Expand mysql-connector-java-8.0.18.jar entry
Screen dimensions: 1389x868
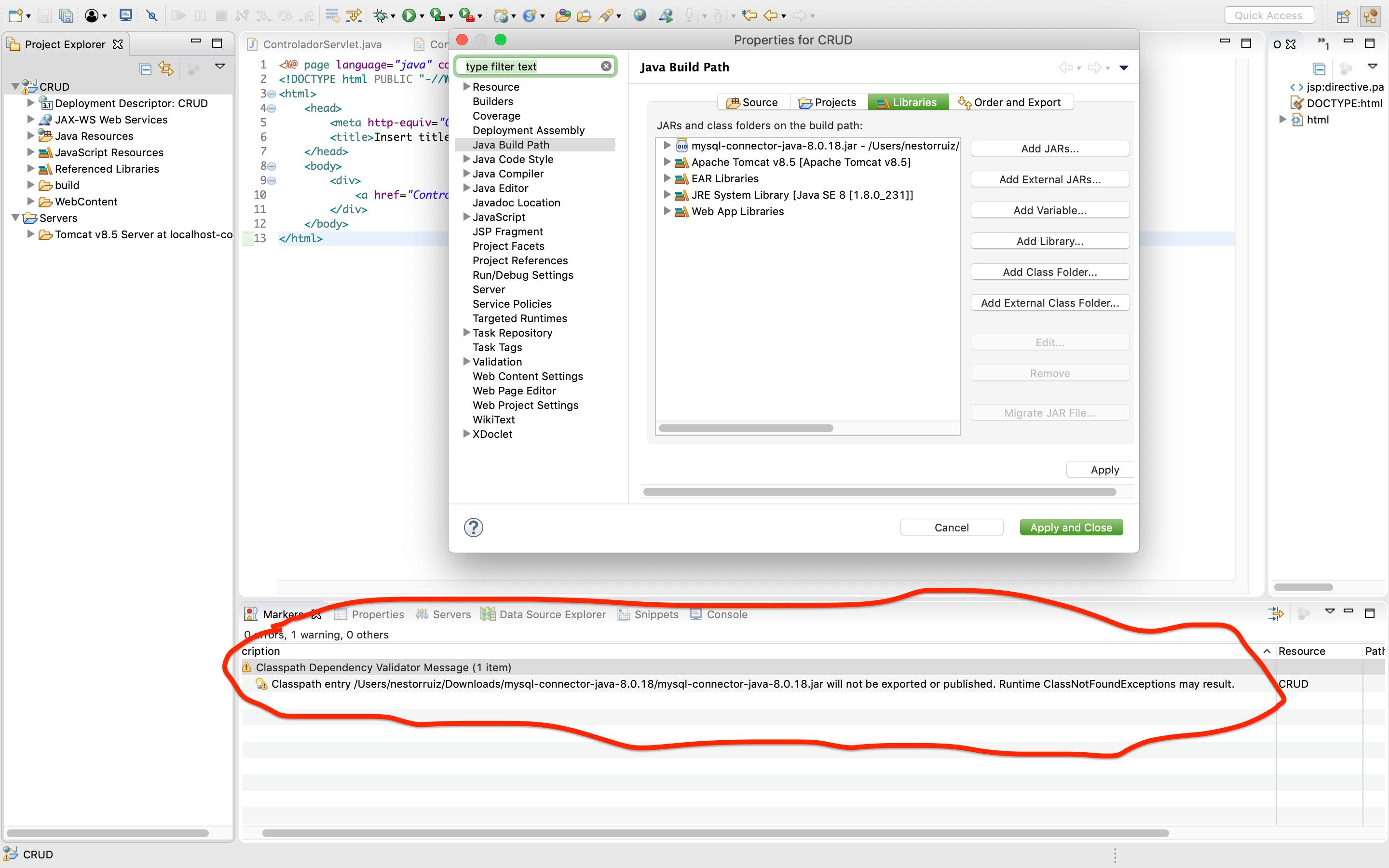pos(667,145)
